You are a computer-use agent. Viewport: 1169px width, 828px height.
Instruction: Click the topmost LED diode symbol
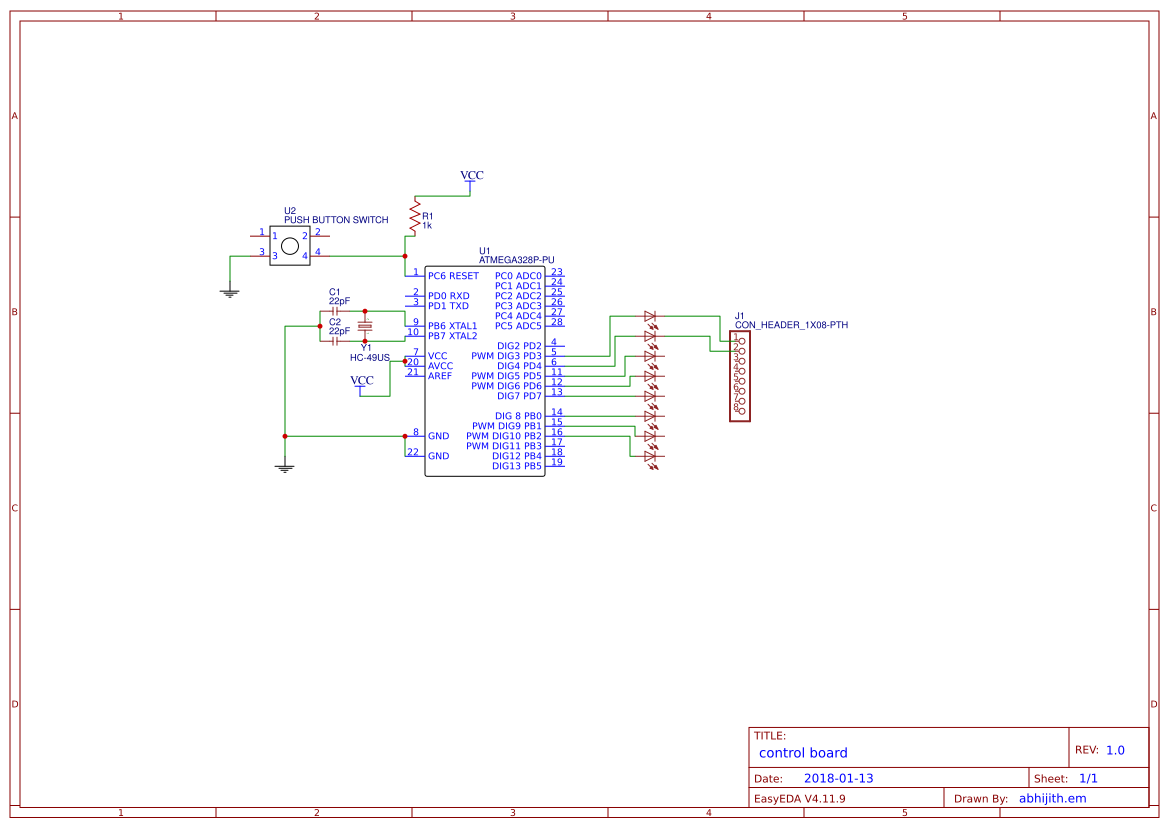pyautogui.click(x=651, y=316)
